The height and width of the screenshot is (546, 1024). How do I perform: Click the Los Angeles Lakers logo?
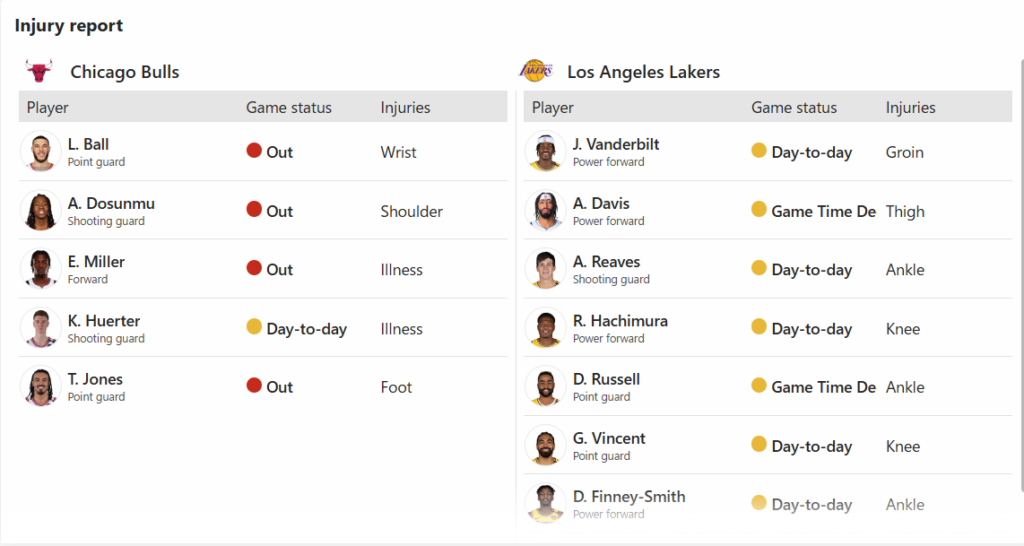[536, 71]
